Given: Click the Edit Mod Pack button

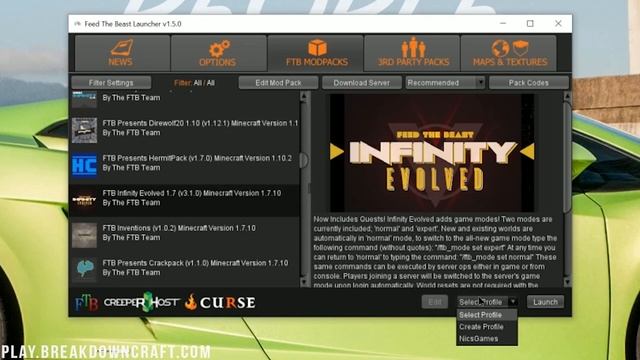Looking at the screenshot, I should (x=278, y=83).
